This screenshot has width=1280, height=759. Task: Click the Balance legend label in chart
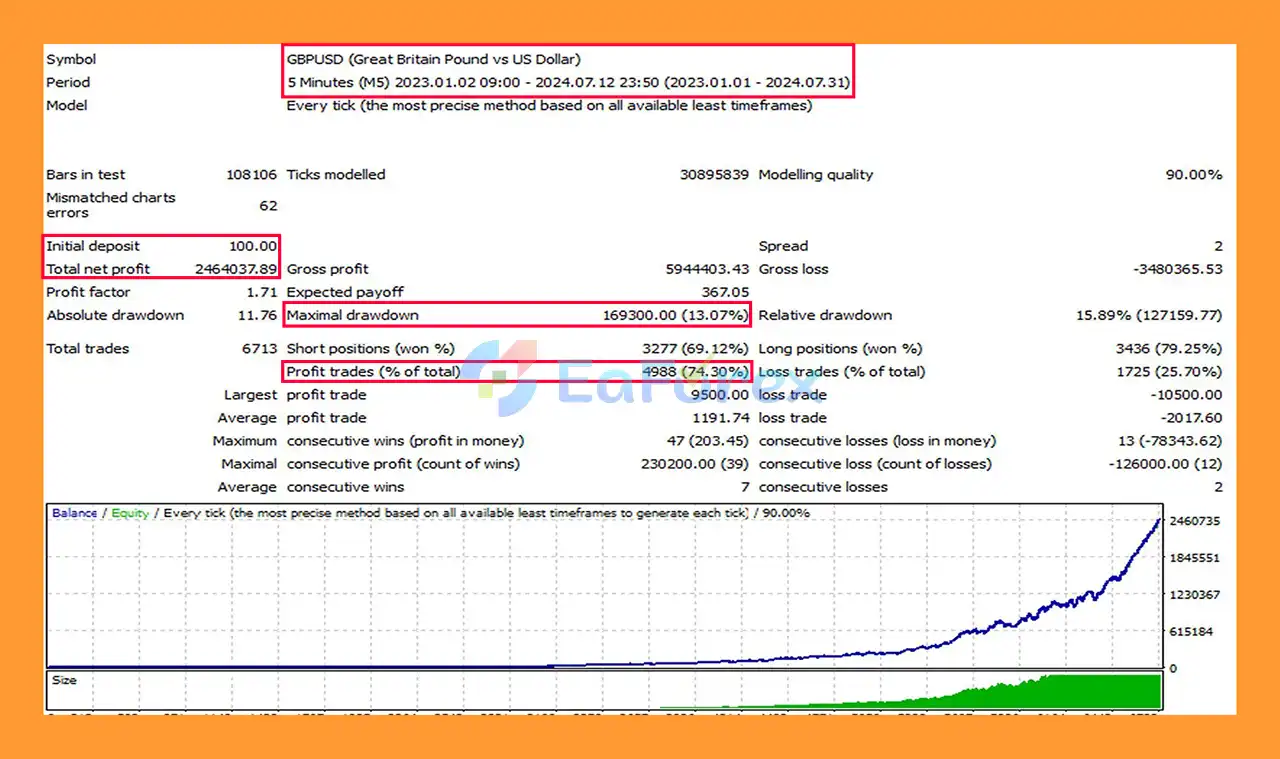[x=74, y=513]
